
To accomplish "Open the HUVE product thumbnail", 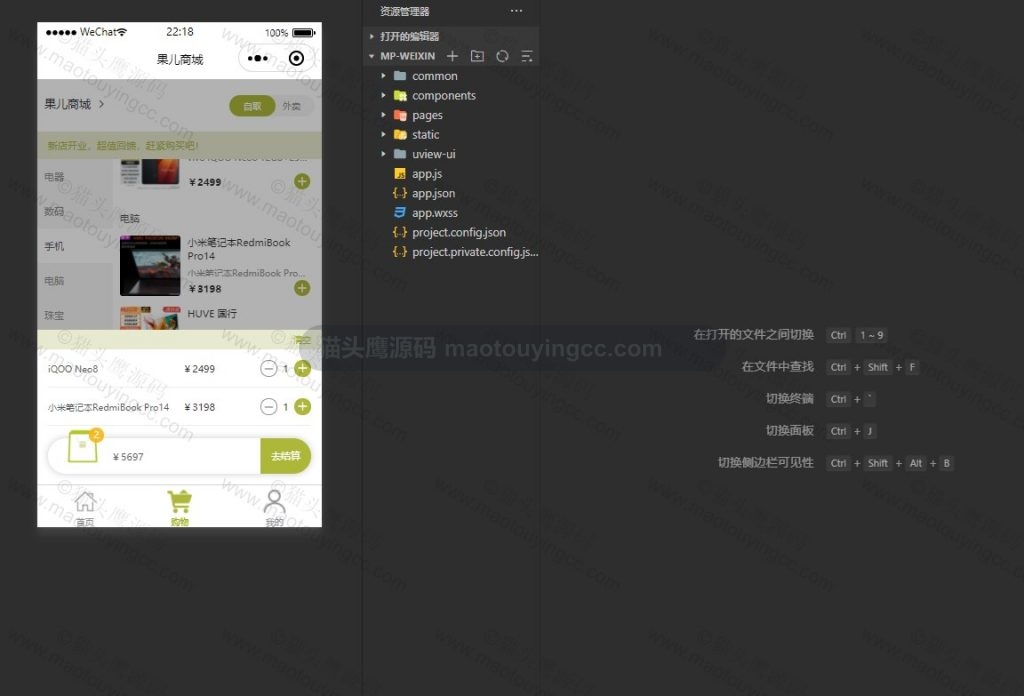I will [x=150, y=318].
